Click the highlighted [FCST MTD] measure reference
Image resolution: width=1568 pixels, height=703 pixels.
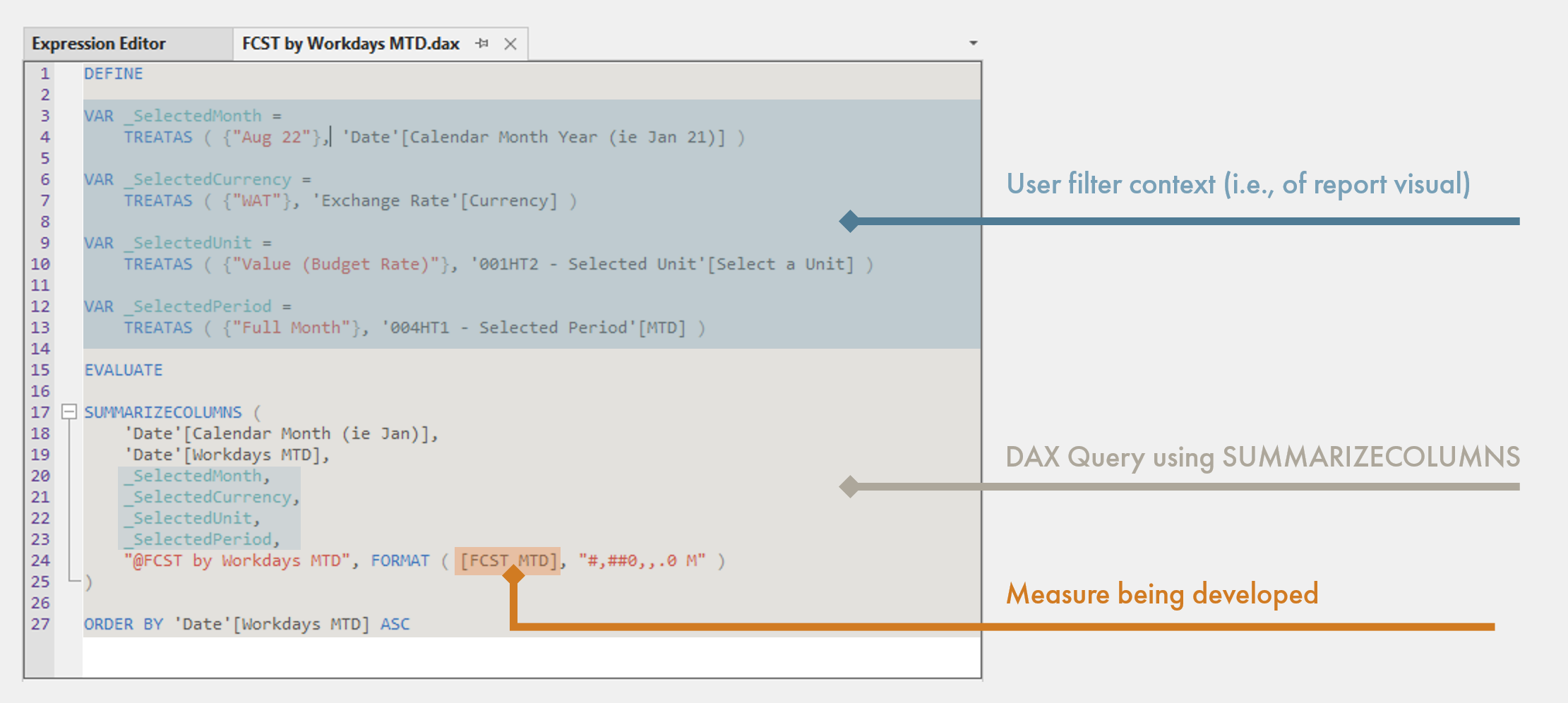click(508, 560)
